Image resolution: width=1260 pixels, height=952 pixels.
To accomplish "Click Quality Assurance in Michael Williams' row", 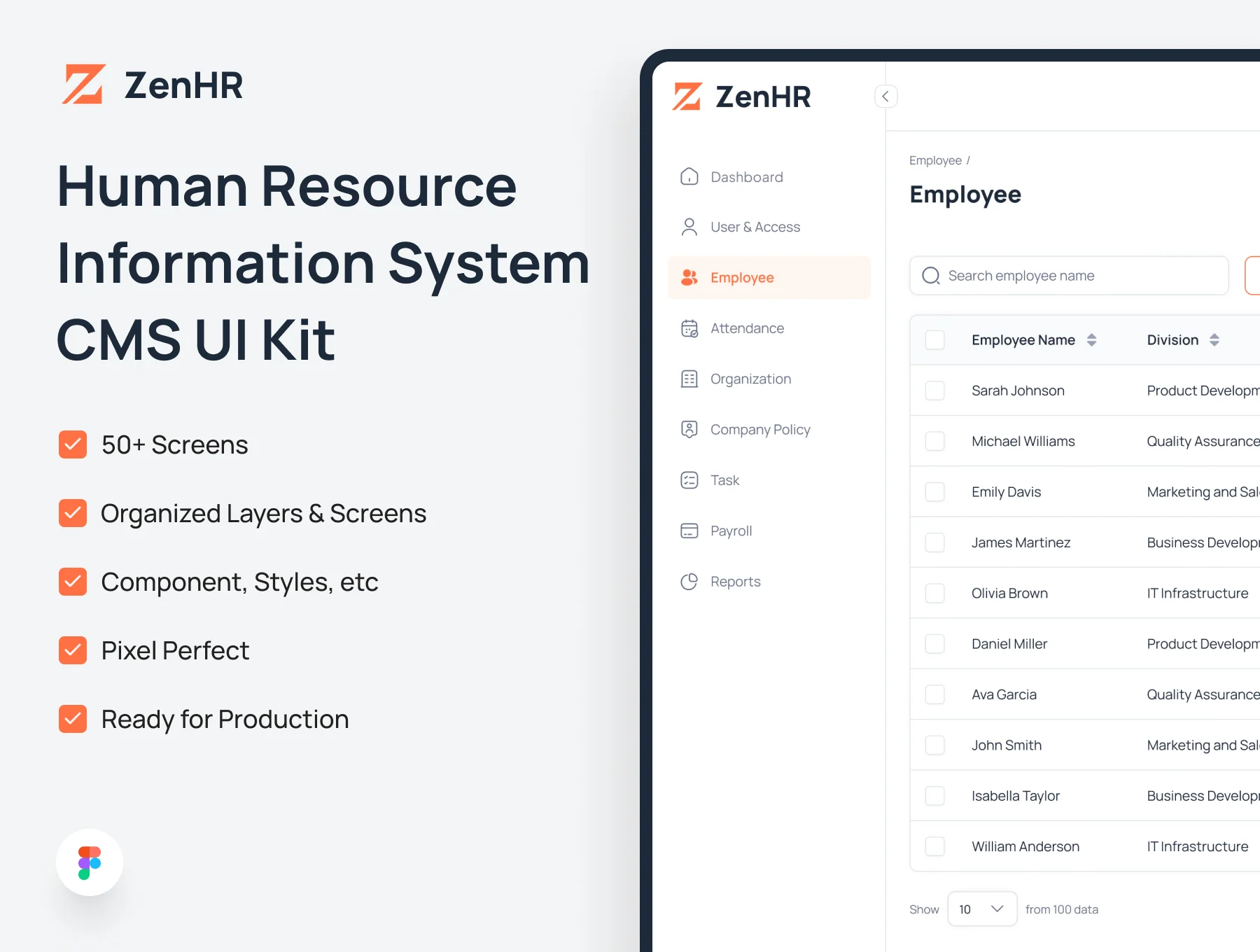I will [1203, 441].
